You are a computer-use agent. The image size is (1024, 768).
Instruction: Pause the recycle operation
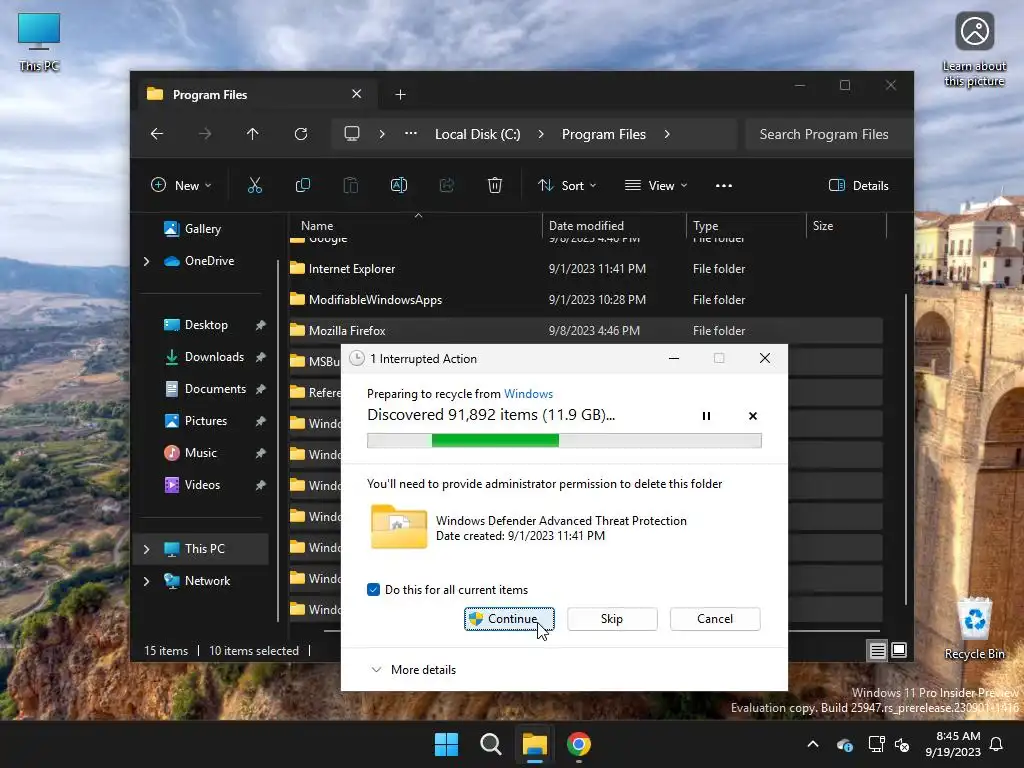706,416
